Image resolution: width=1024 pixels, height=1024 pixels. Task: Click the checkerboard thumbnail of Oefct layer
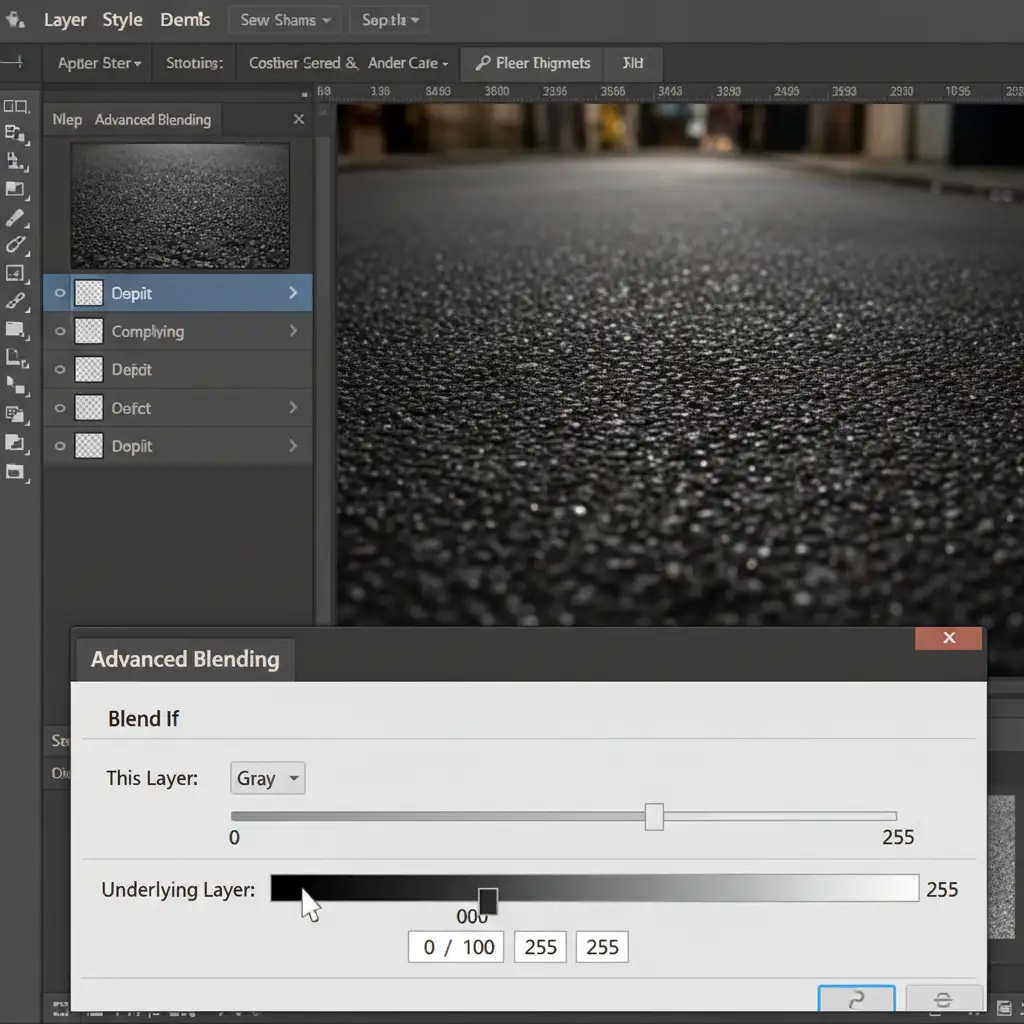click(x=89, y=408)
